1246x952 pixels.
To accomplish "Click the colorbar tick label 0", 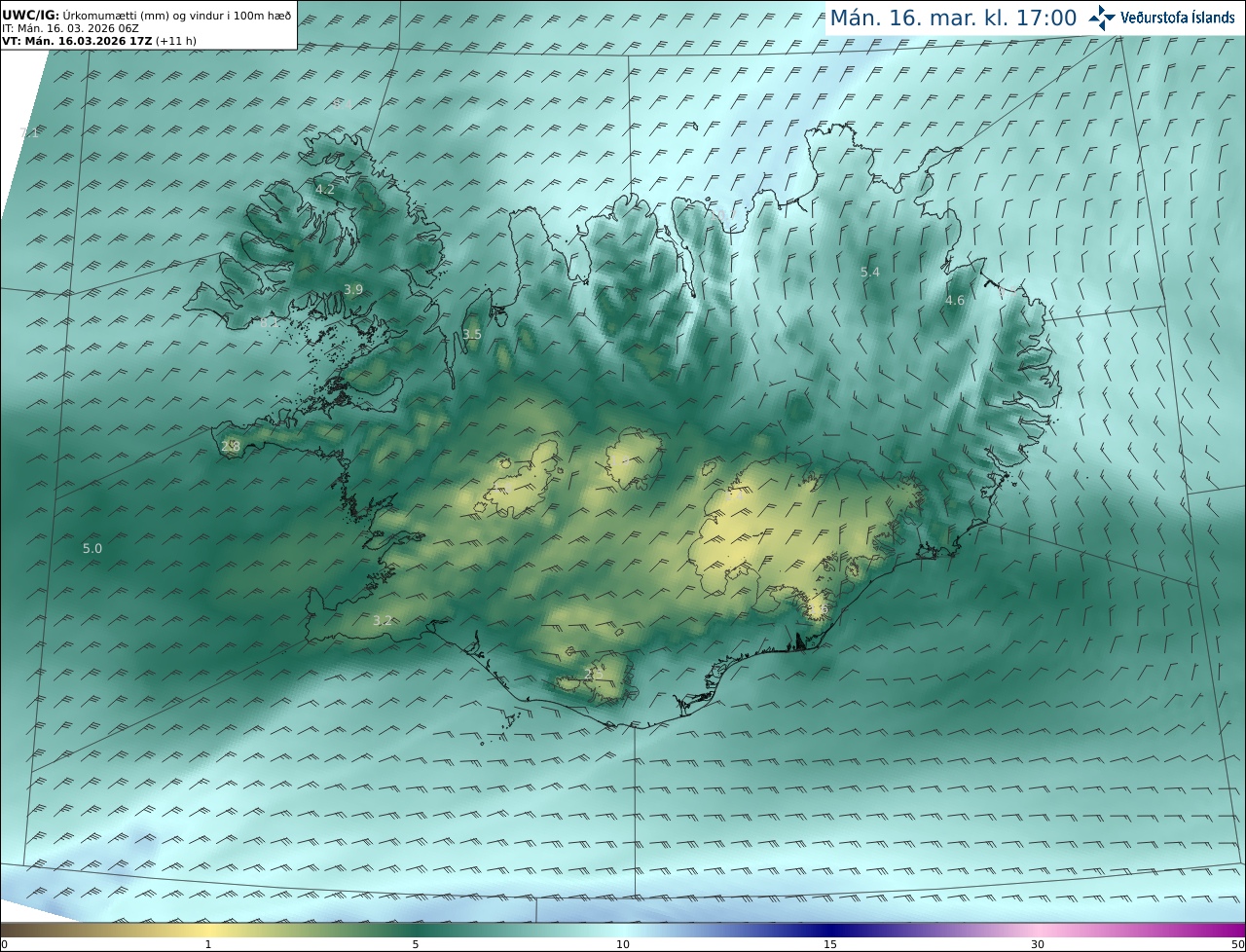I will tap(4, 944).
